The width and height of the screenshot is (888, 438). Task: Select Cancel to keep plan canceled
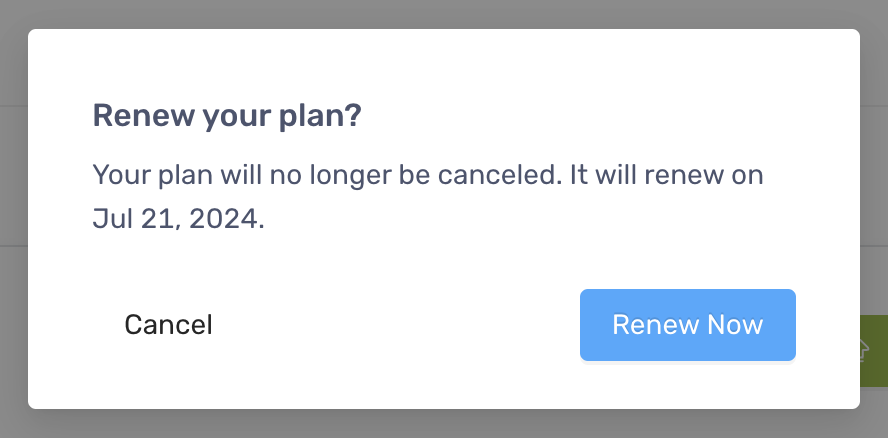pos(168,325)
